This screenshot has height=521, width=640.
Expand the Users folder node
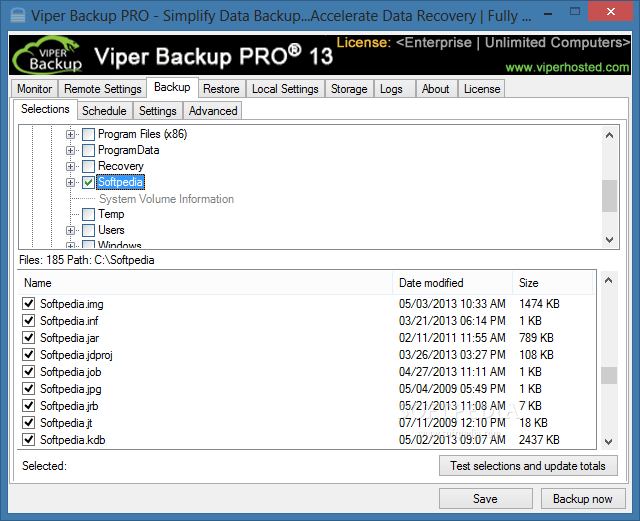click(70, 230)
